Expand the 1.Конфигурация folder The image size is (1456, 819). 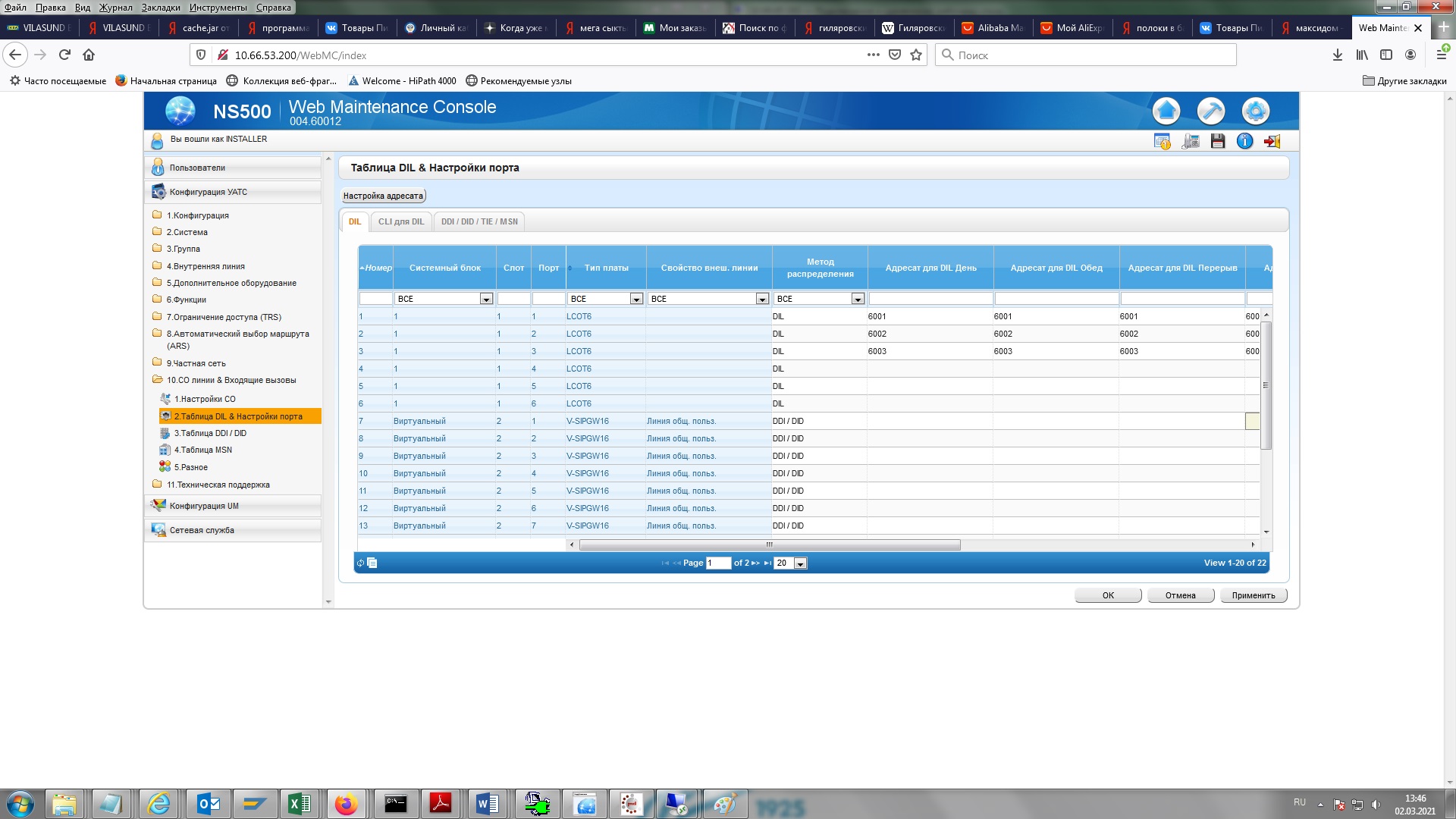tap(197, 215)
